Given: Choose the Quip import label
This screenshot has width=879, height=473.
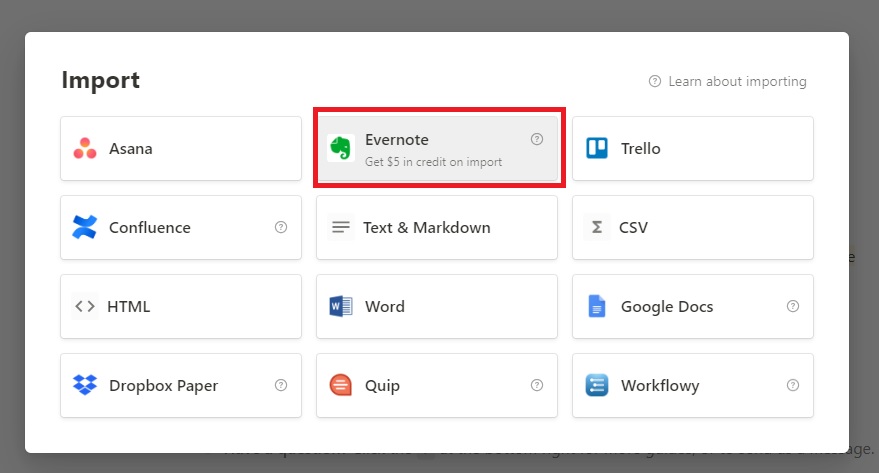Looking at the screenshot, I should point(382,386).
